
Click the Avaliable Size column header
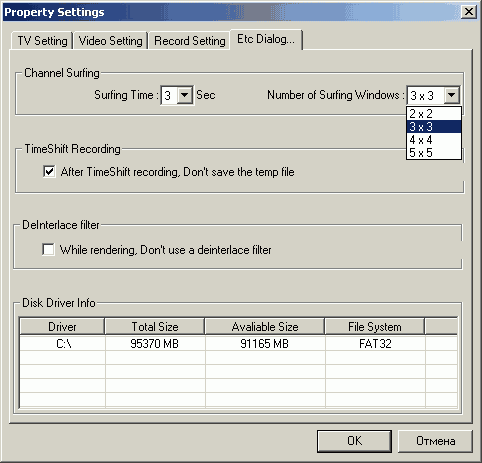(x=265, y=326)
